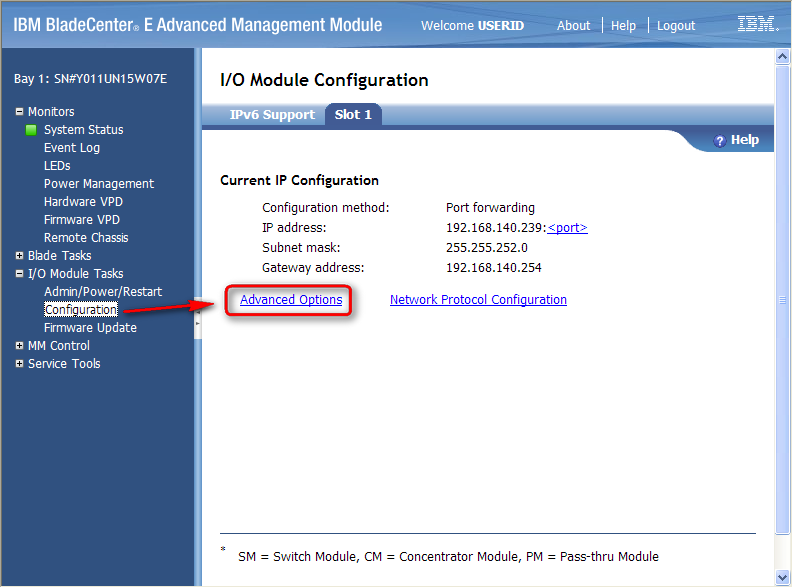The image size is (793, 588).
Task: Click the Bay 1 serial number text
Action: [x=91, y=79]
